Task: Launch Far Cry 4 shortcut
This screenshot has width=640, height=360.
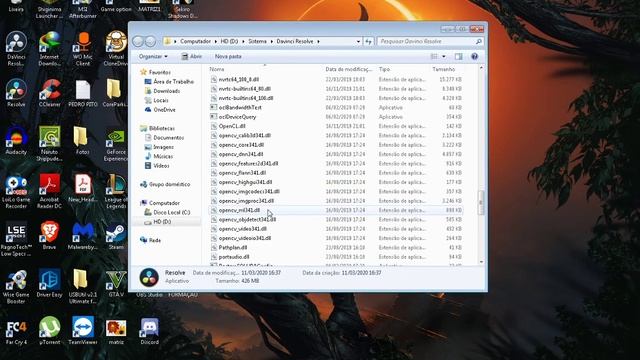Action: click(16, 331)
